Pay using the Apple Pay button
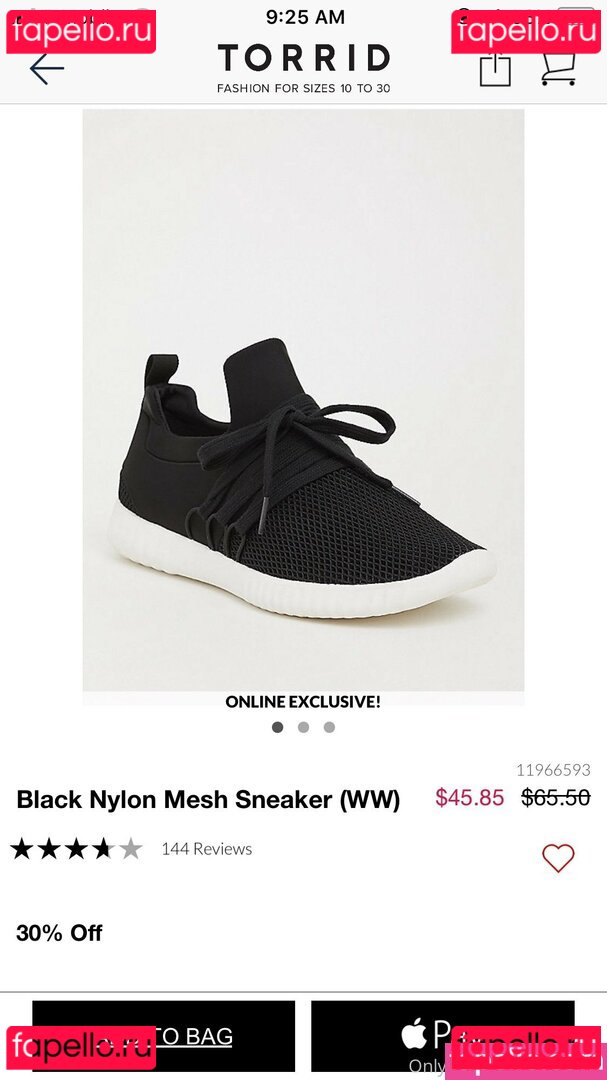607x1080 pixels. [x=442, y=1037]
